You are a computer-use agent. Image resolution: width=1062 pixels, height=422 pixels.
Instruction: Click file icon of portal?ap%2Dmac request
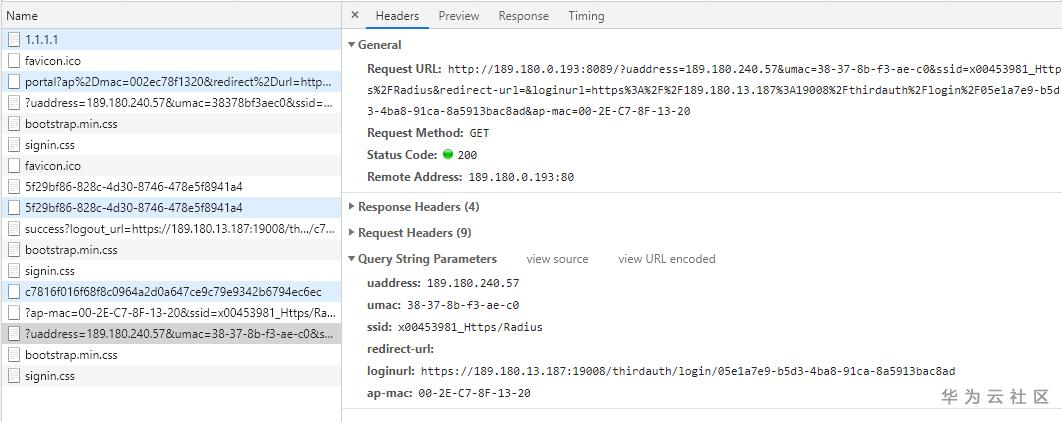click(14, 82)
